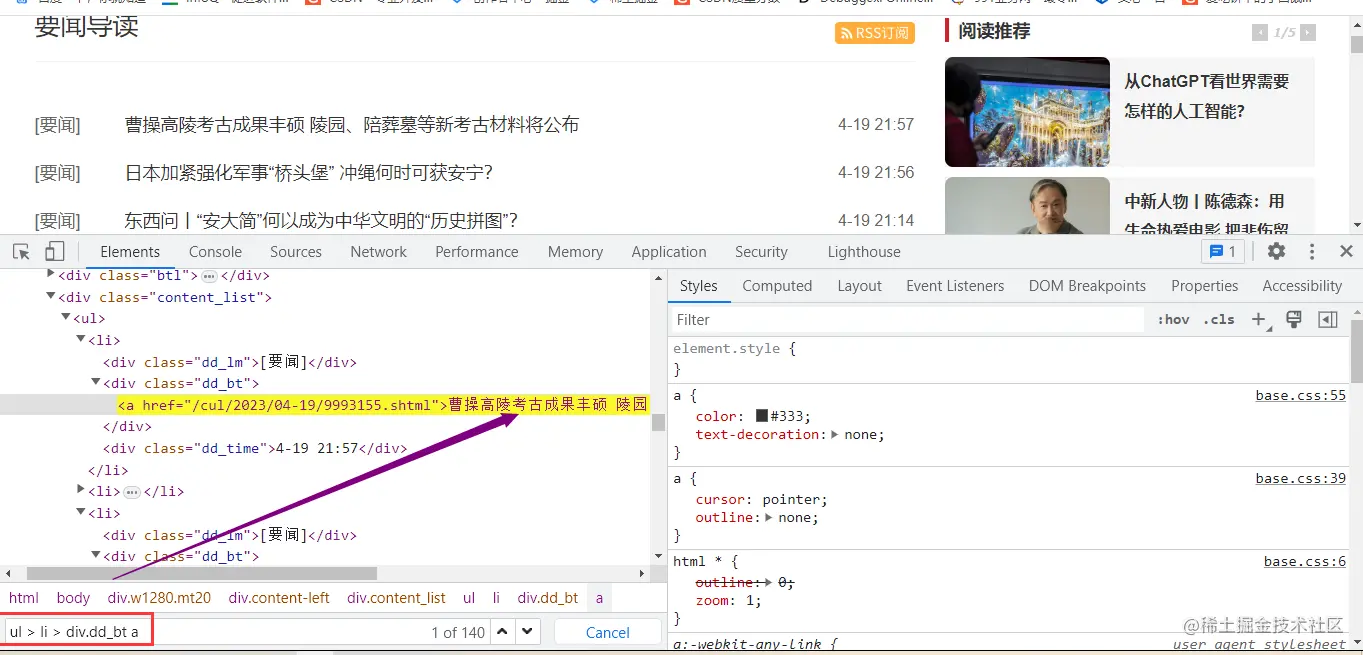Open the Event Listeners sidebar tab
This screenshot has width=1363, height=655.
[x=955, y=286]
